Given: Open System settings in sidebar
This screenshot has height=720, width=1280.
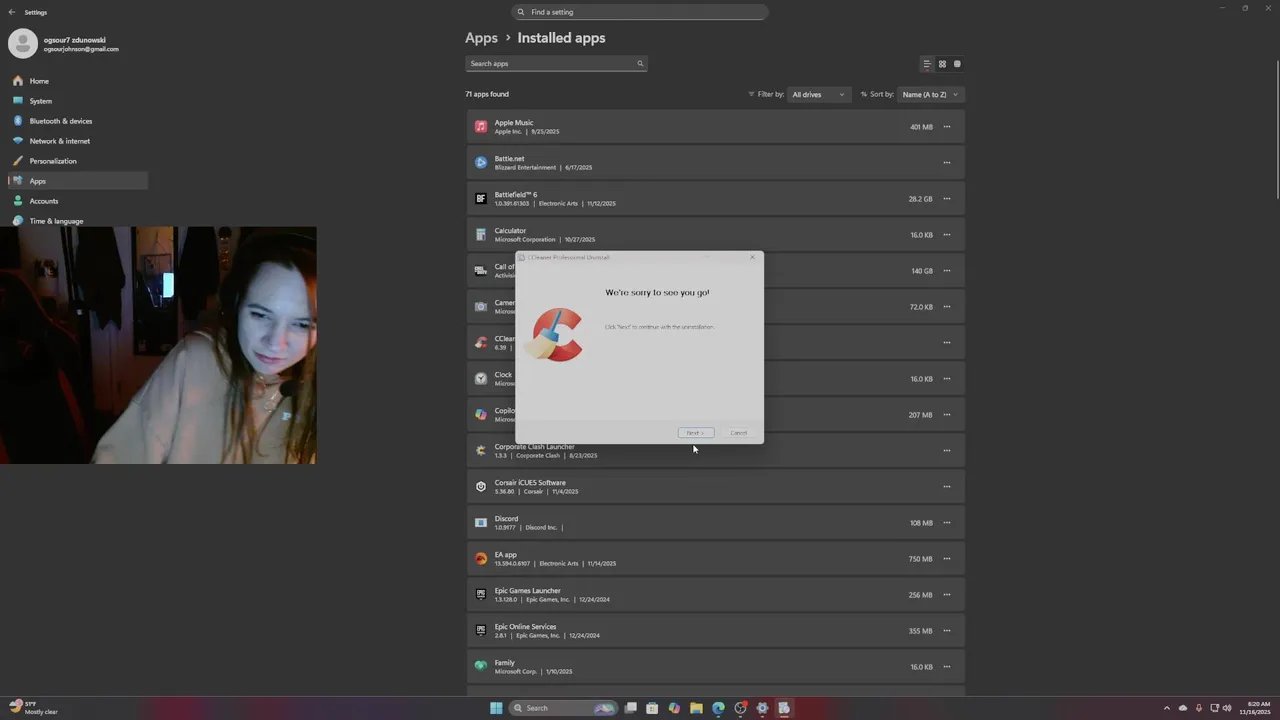Looking at the screenshot, I should pyautogui.click(x=78, y=101).
